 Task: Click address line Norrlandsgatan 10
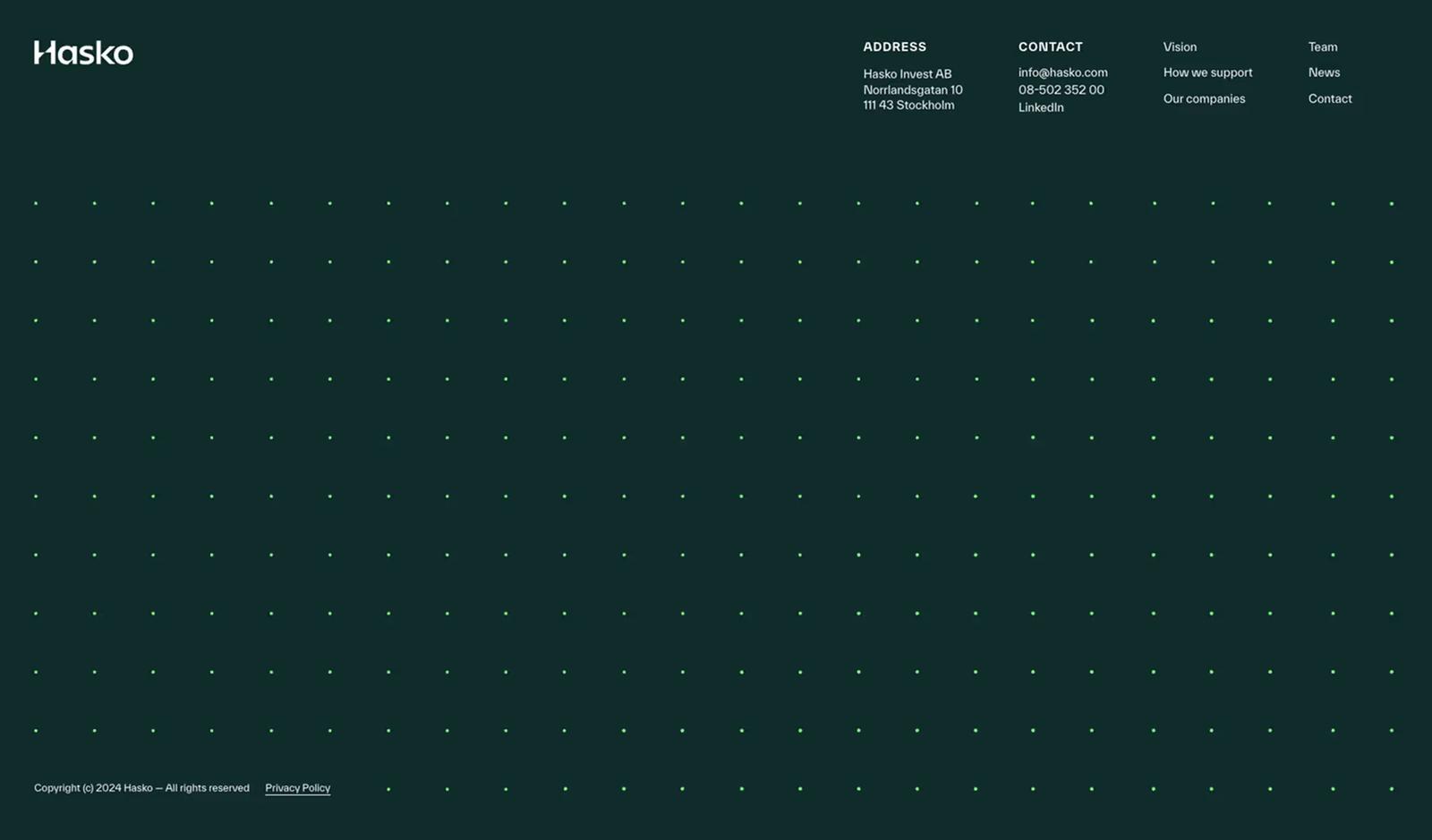tap(913, 89)
